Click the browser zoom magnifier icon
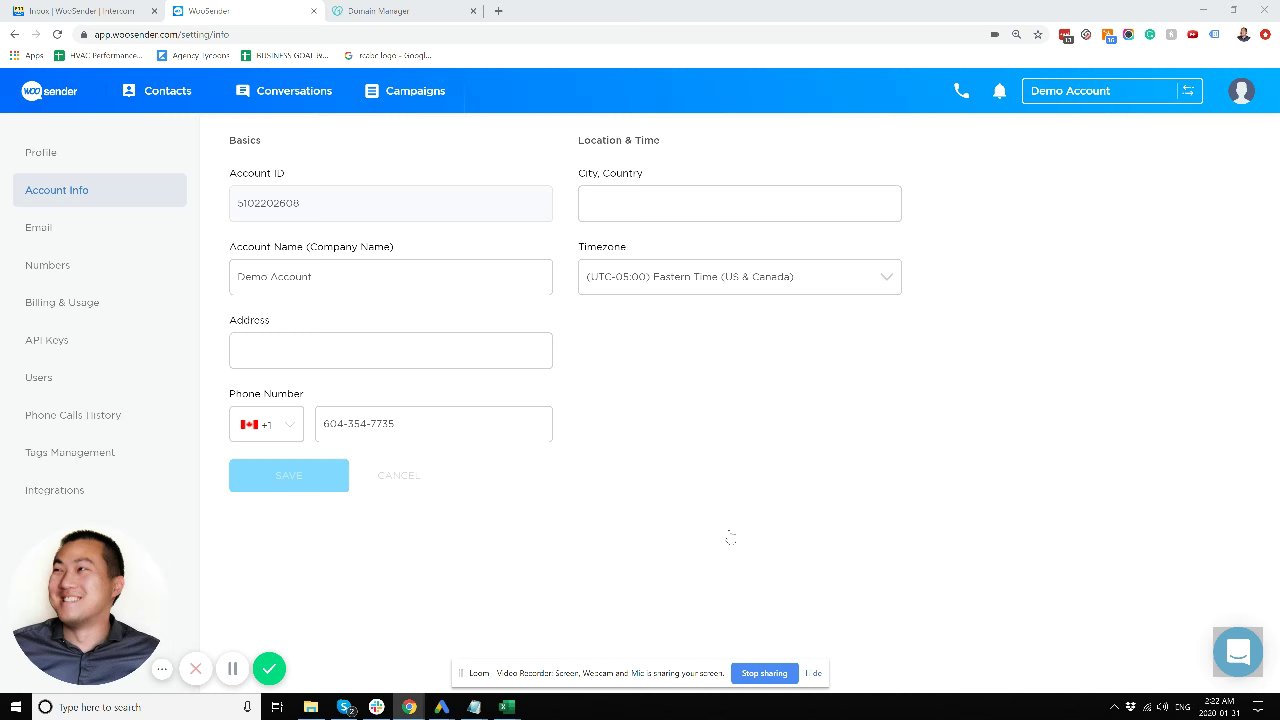 click(1016, 34)
